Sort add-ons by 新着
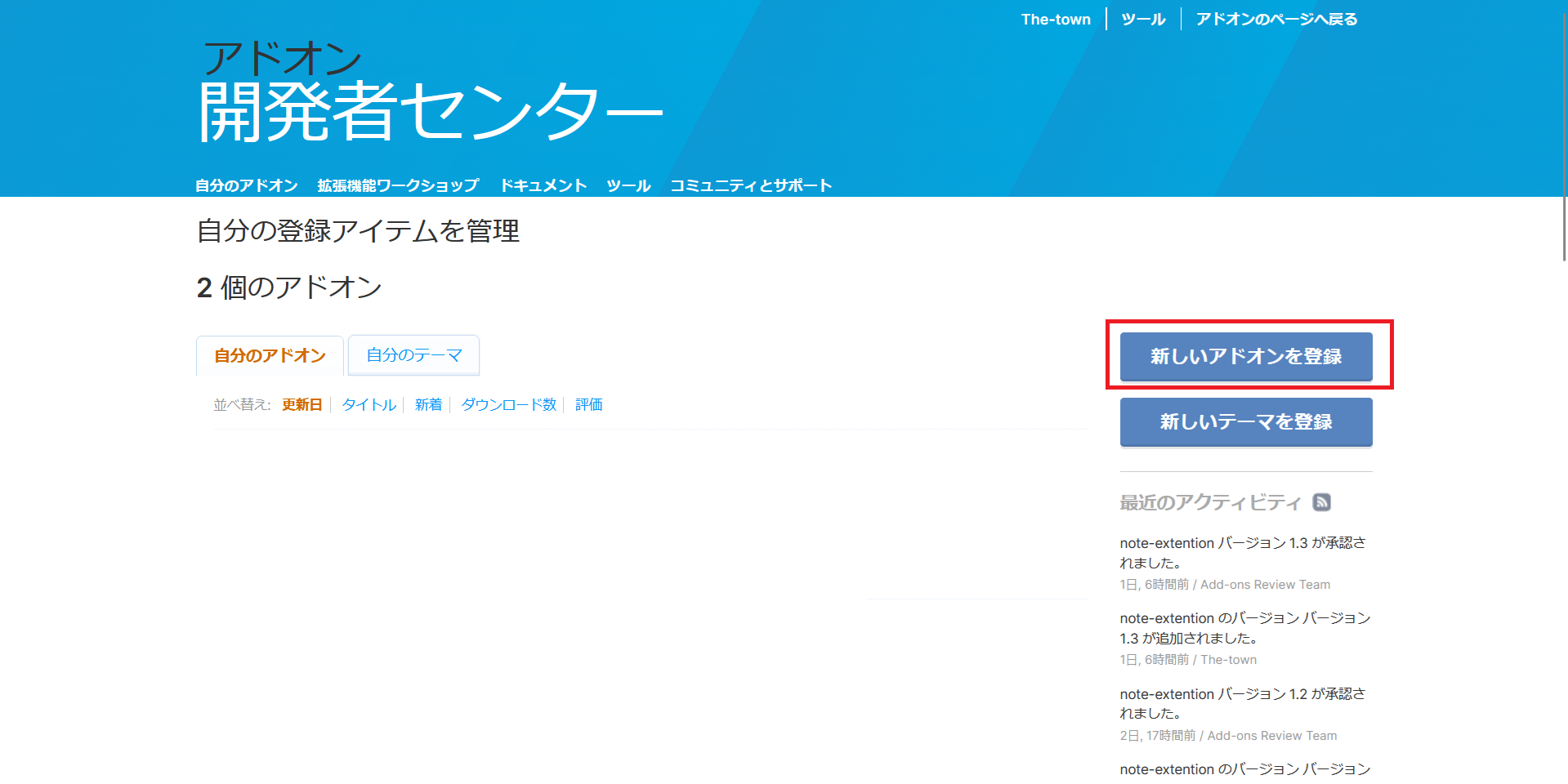The image size is (1568, 784). tap(428, 404)
